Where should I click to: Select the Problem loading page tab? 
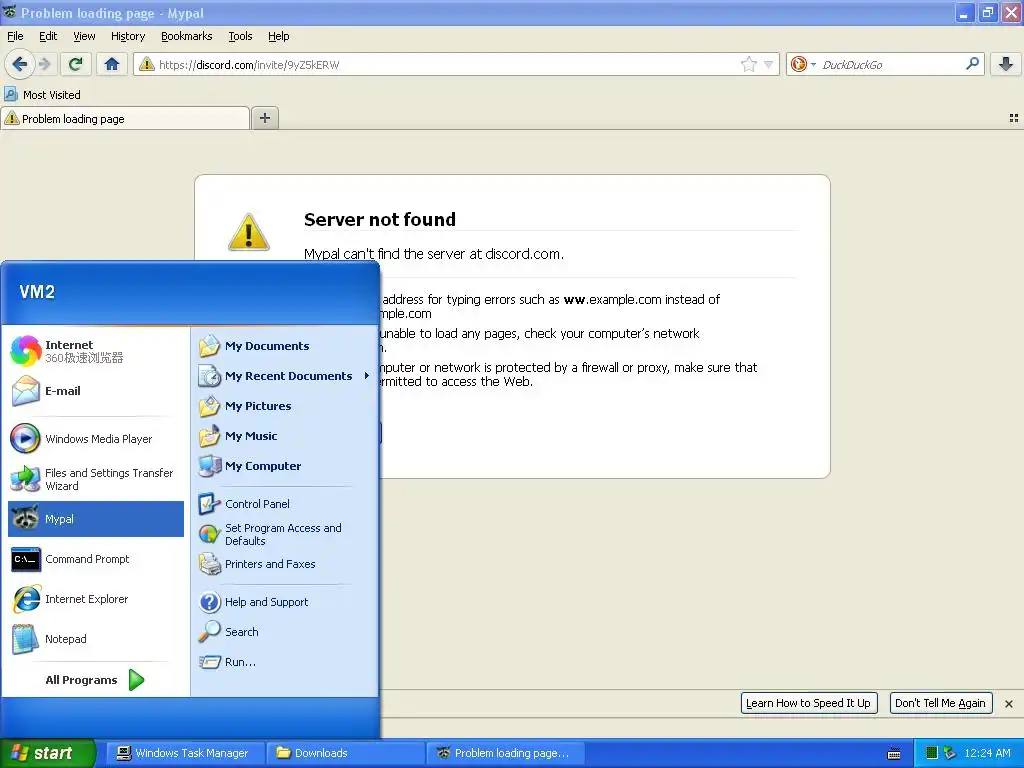125,118
